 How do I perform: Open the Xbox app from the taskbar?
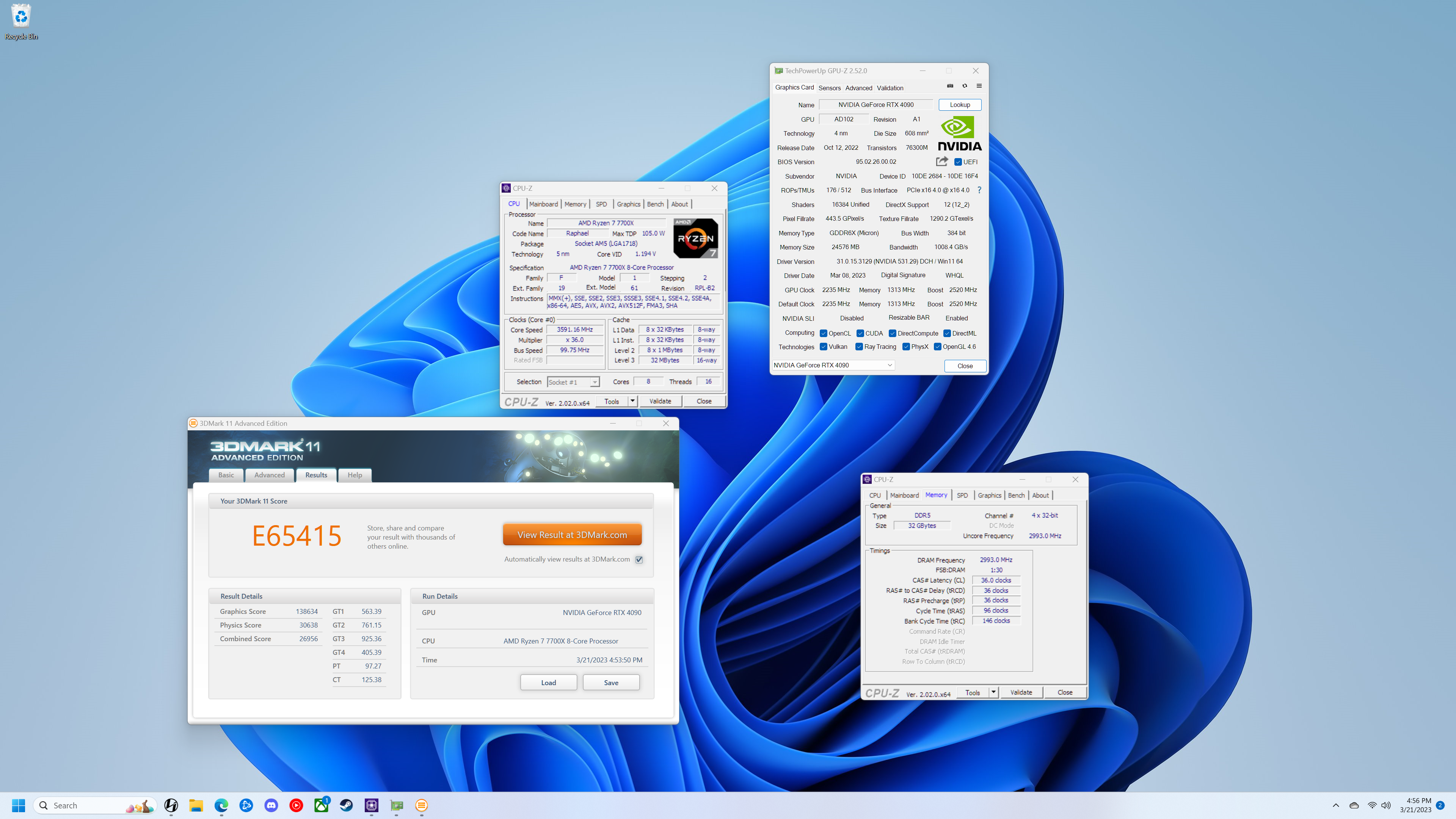[x=321, y=805]
